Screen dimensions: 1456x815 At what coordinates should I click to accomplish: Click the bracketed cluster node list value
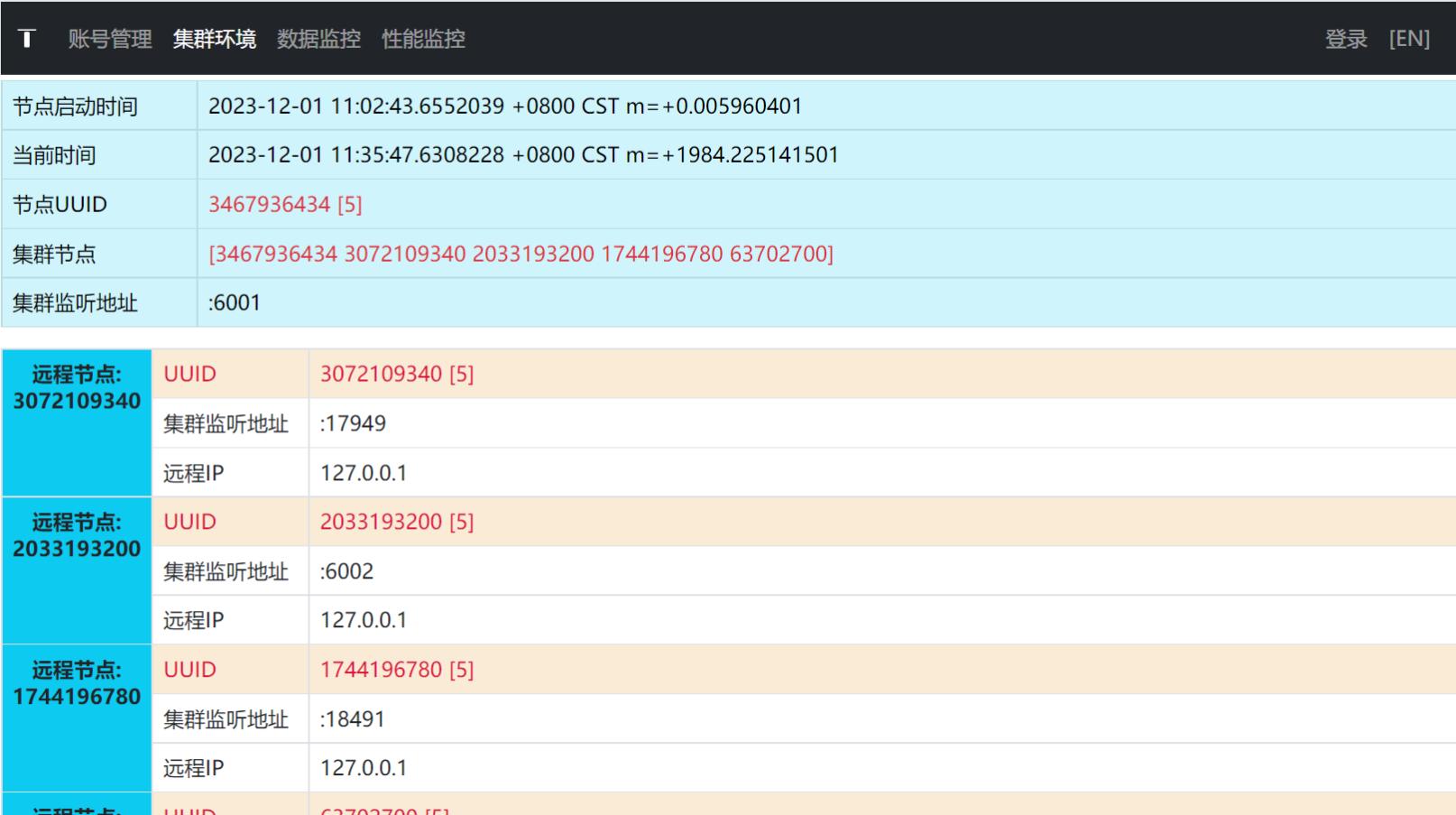(521, 254)
